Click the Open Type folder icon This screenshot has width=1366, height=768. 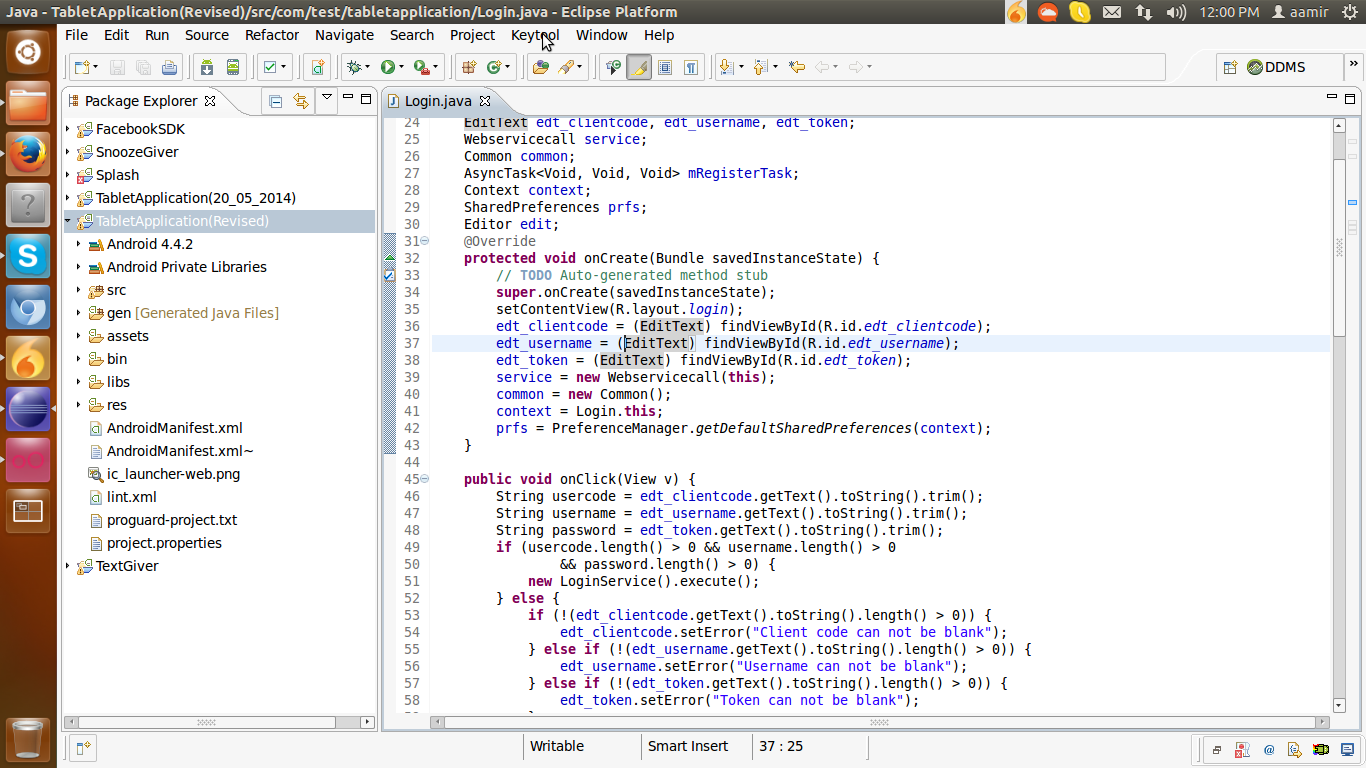click(540, 67)
